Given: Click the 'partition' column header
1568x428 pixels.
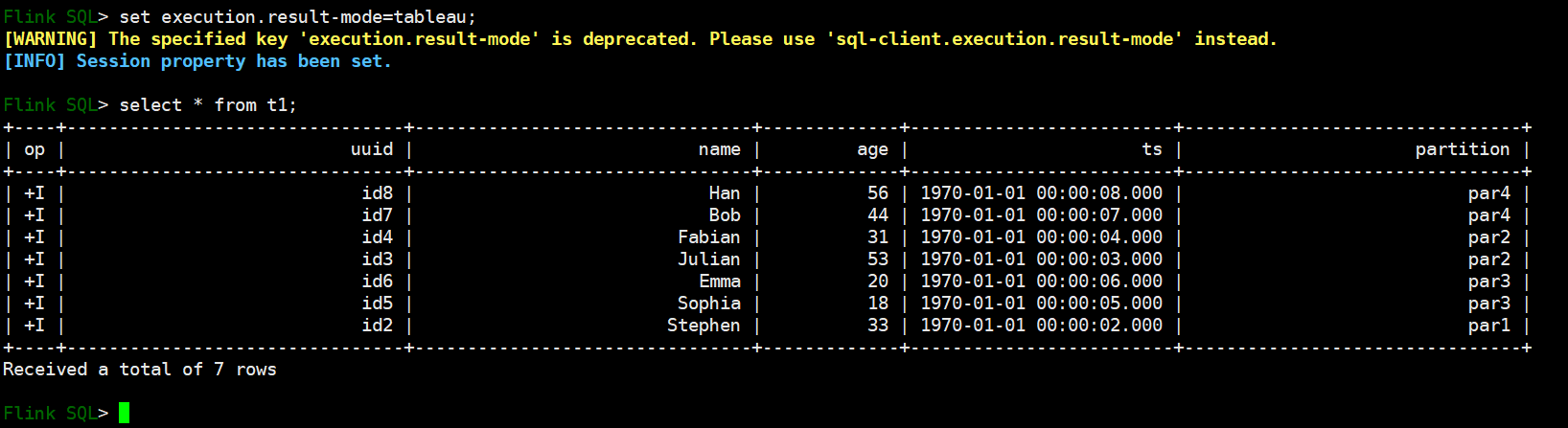Looking at the screenshot, I should pos(1462,149).
